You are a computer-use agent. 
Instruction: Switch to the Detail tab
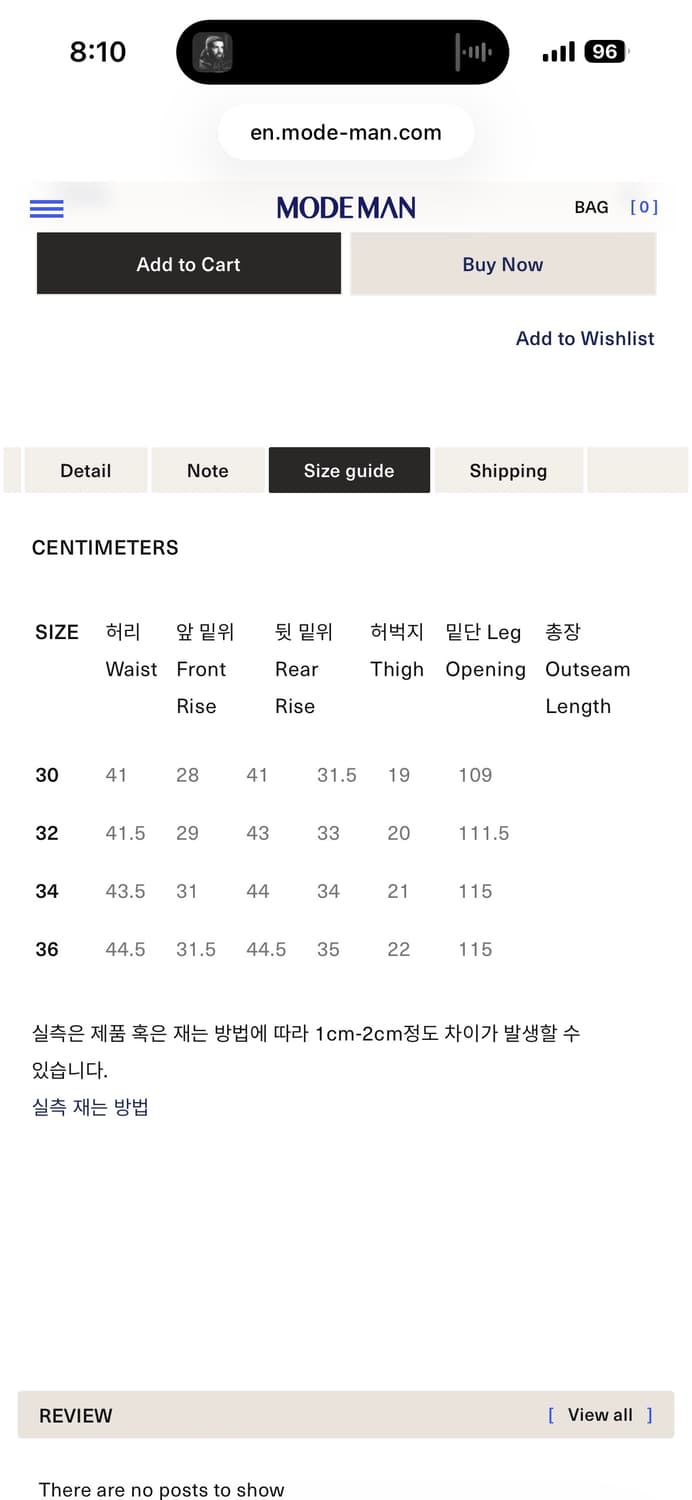(x=85, y=470)
